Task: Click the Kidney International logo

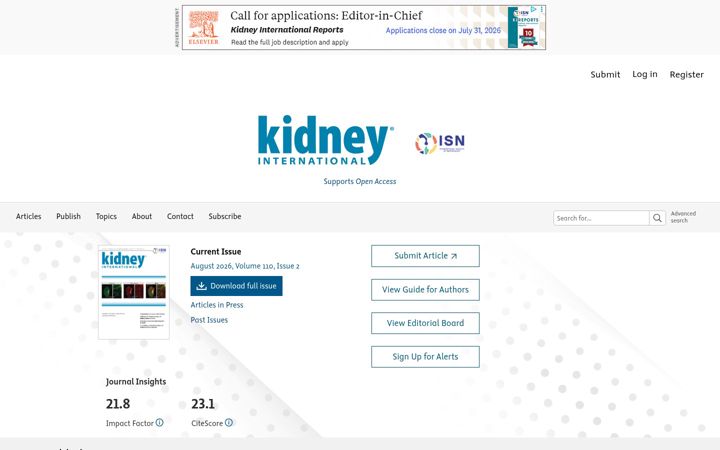Action: pyautogui.click(x=326, y=140)
